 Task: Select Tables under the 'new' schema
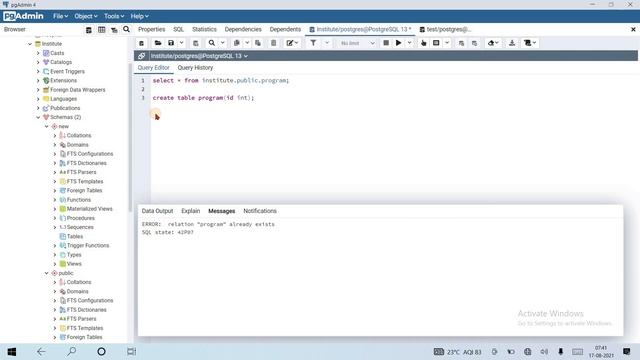(75, 237)
